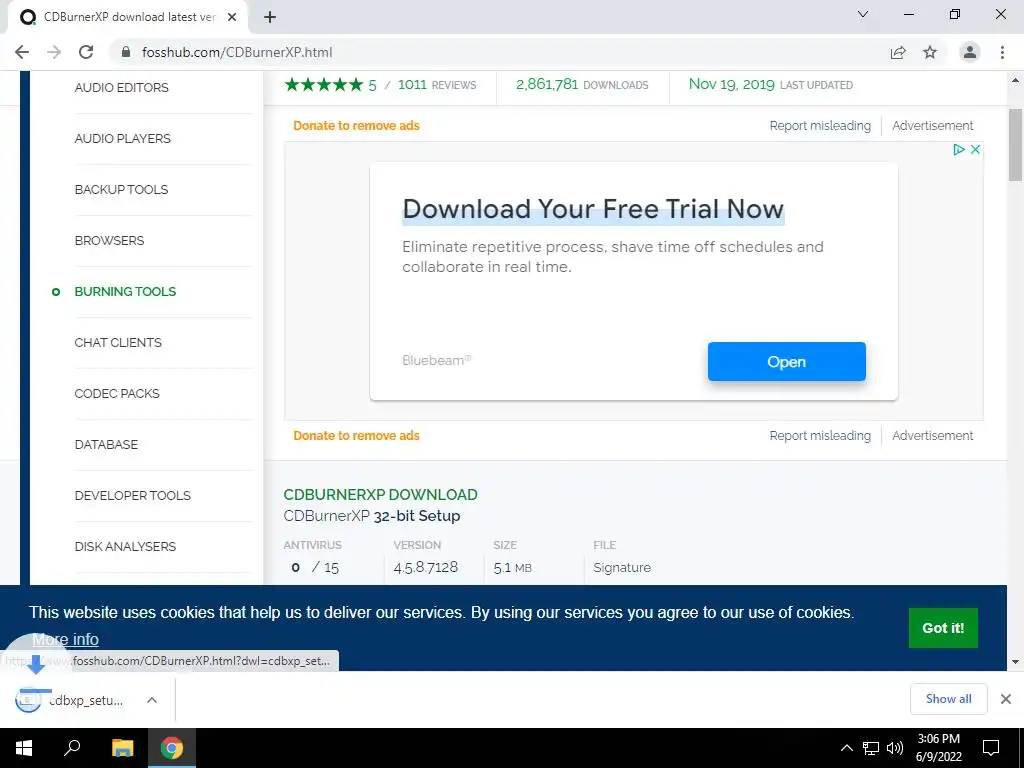Click the AdChoices triangle icon on the ad
The height and width of the screenshot is (768, 1024).
(959, 150)
